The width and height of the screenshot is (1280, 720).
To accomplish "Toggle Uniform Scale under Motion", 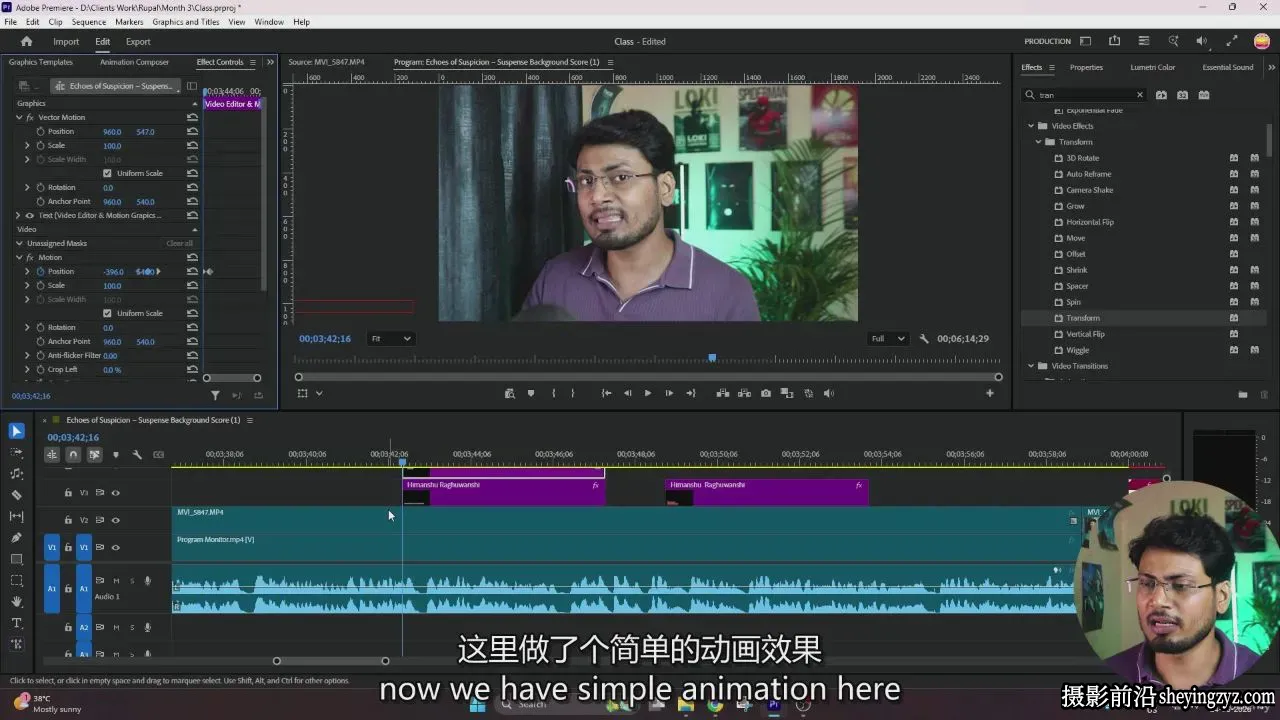I will tap(107, 314).
